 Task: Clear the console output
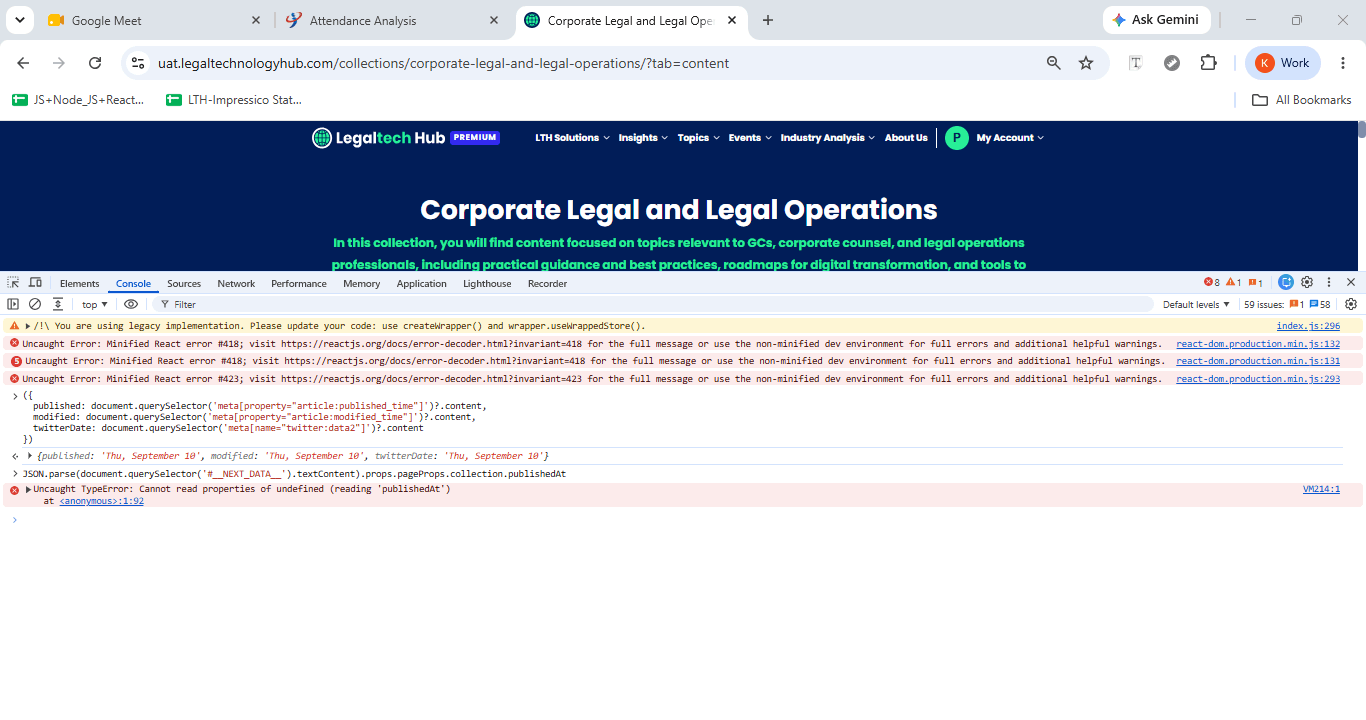(x=35, y=304)
